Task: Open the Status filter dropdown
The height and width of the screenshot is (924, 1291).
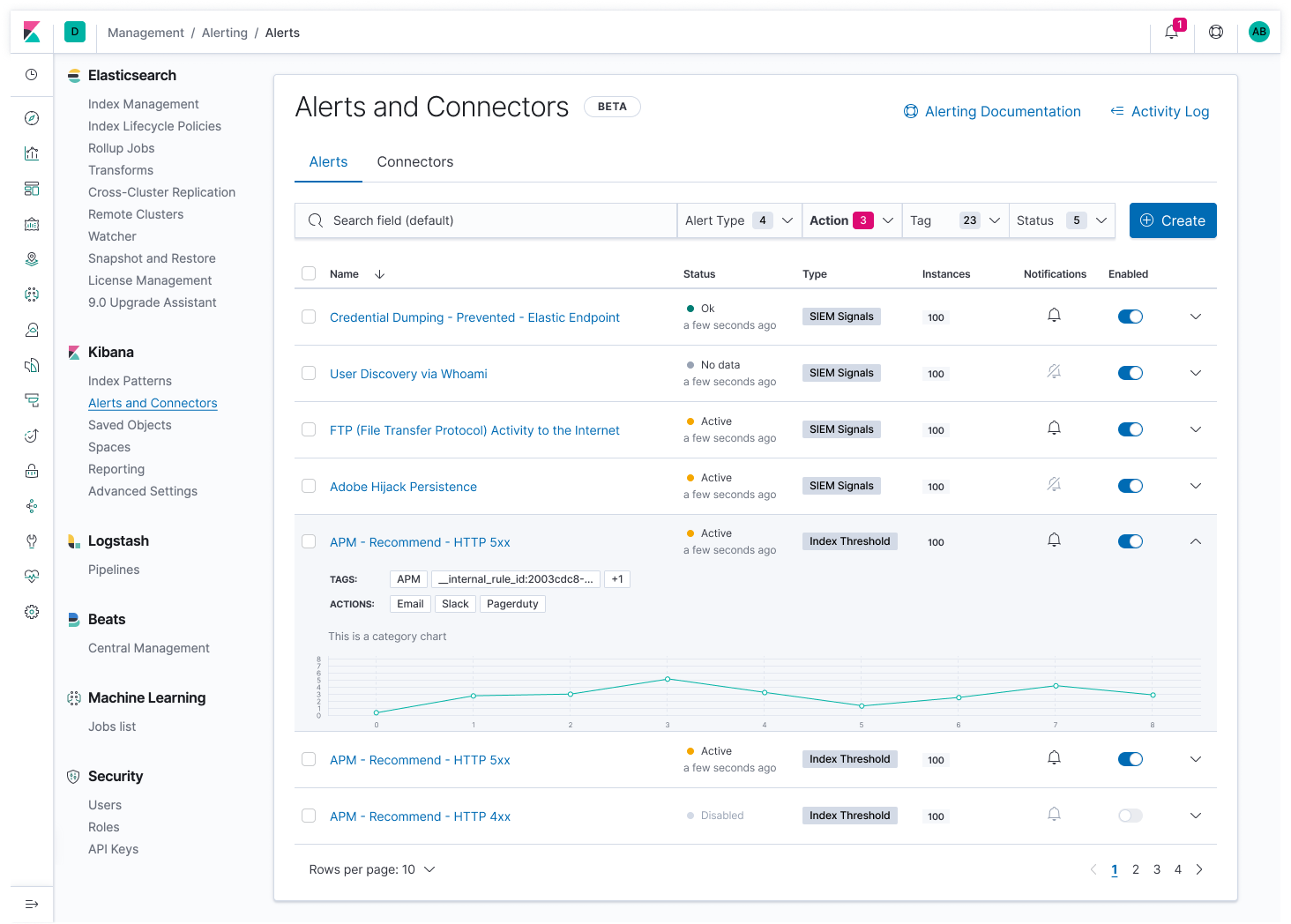Action: pyautogui.click(x=1062, y=220)
